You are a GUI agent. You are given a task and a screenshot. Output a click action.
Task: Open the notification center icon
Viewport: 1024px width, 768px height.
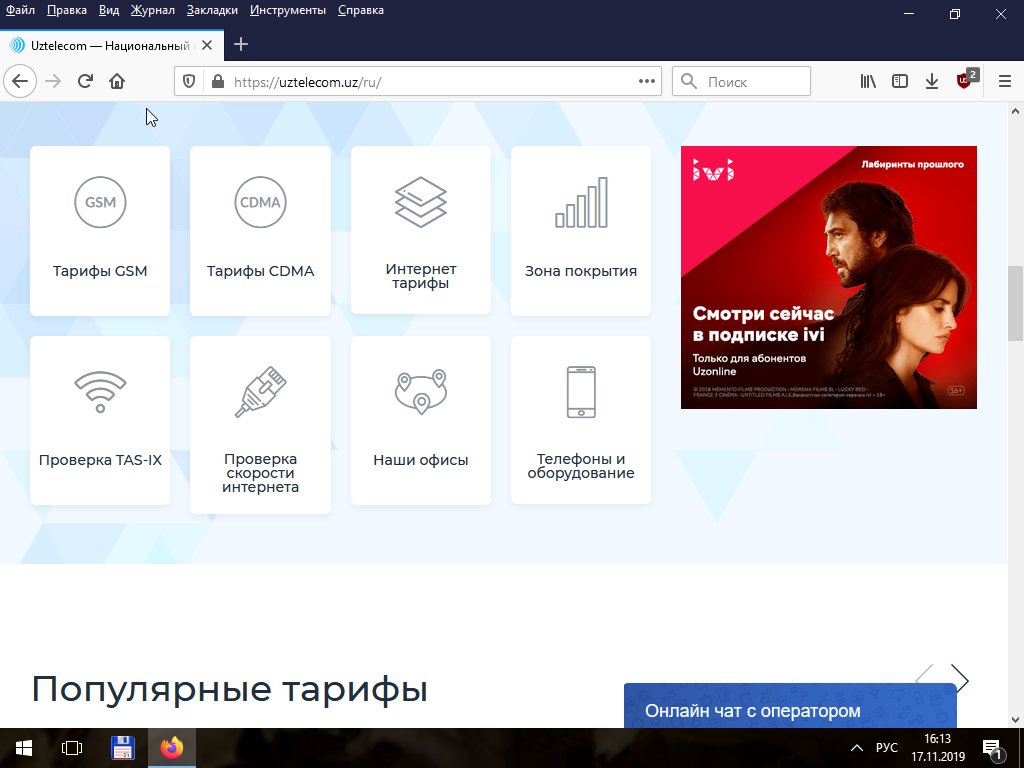[x=993, y=748]
